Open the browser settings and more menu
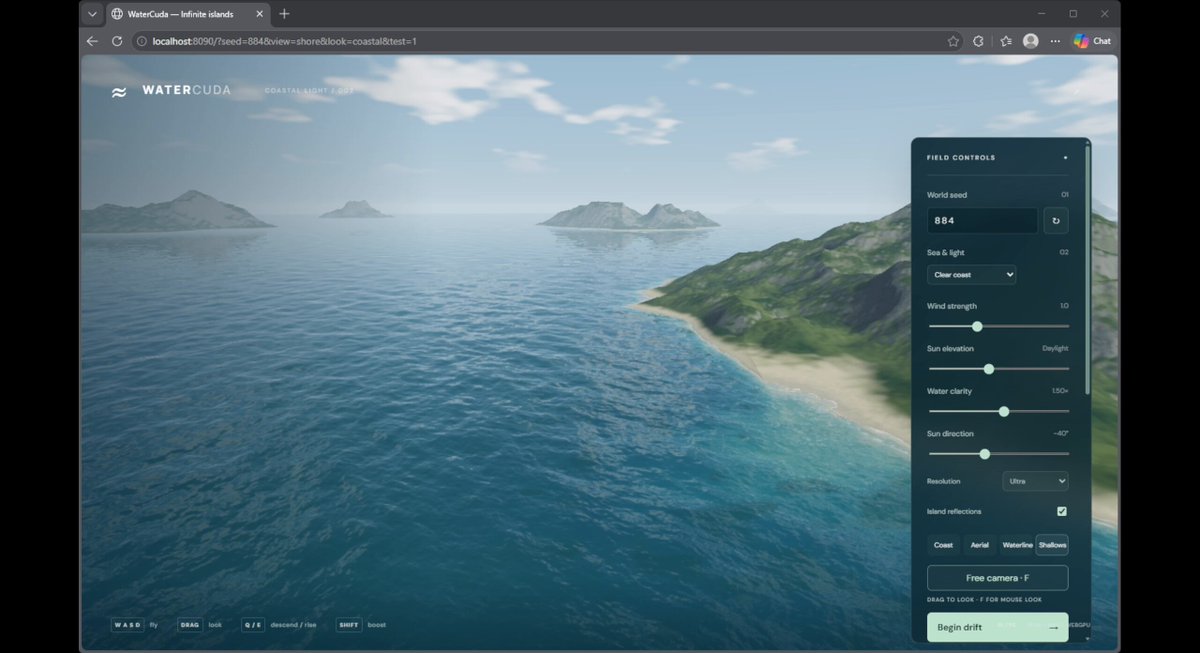This screenshot has height=653, width=1200. 1055,41
